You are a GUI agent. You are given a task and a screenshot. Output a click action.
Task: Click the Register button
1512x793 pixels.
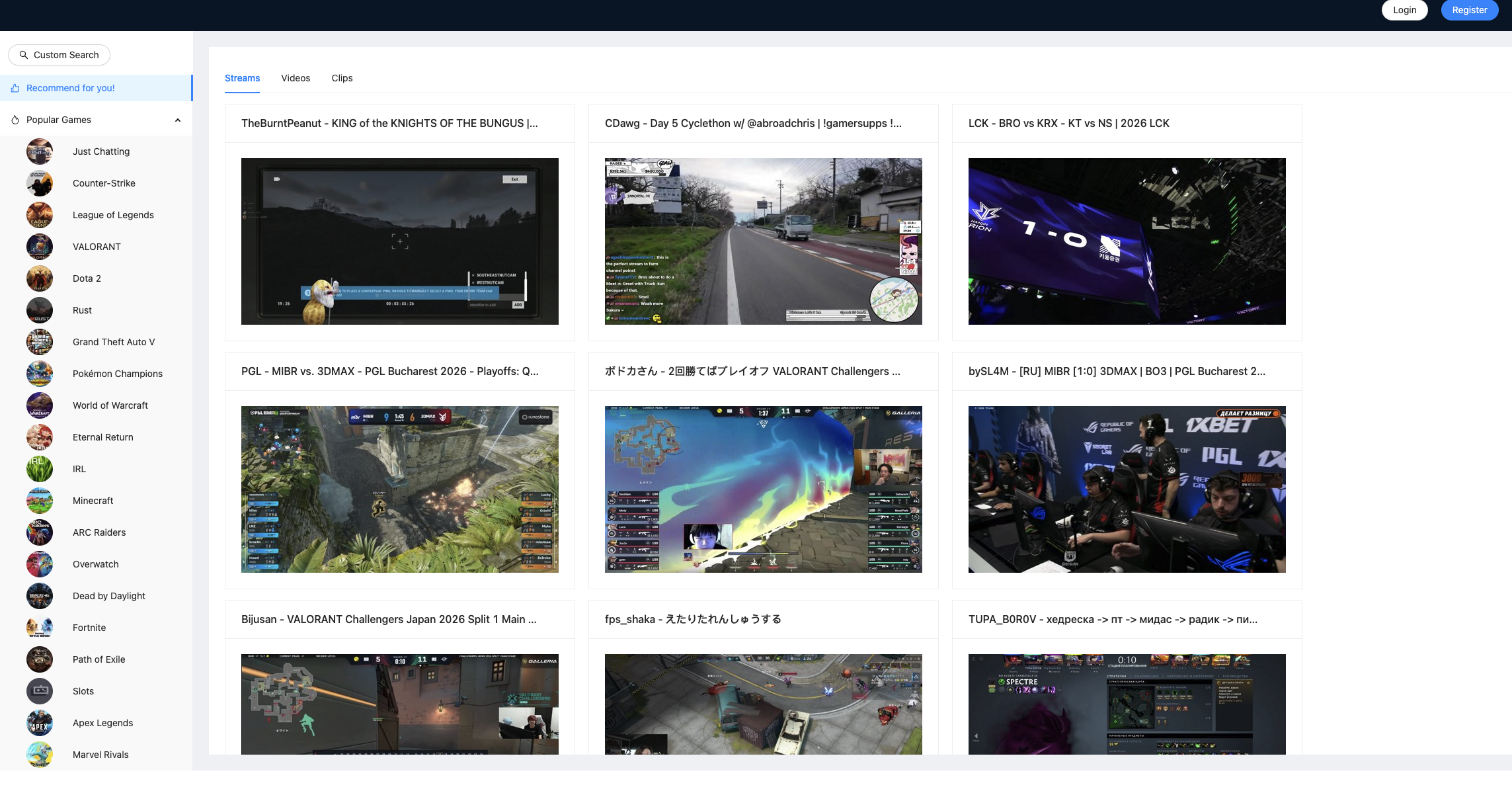click(x=1470, y=10)
